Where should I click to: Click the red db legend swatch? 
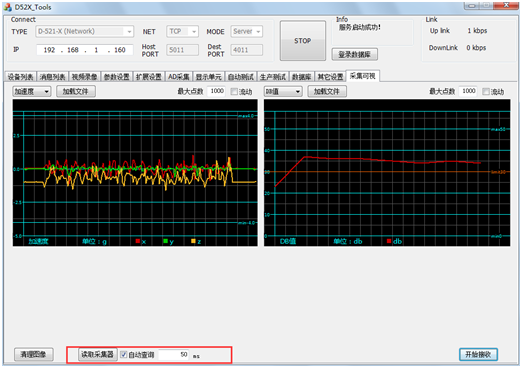click(389, 241)
